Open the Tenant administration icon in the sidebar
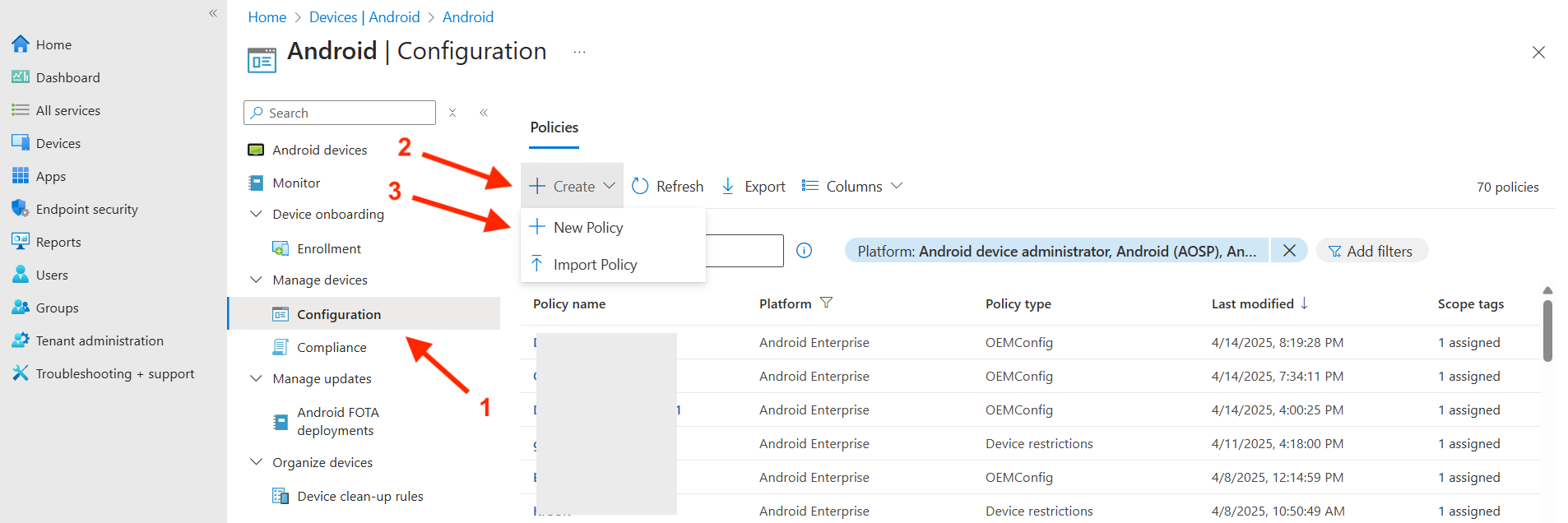This screenshot has height=523, width=1568. coord(20,340)
